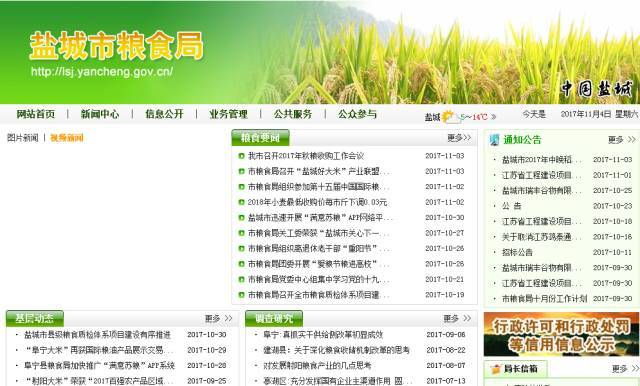Viewport: 640px width, 386px height.
Task: Switch to the 视频新闻 tab
Action: tap(67, 138)
